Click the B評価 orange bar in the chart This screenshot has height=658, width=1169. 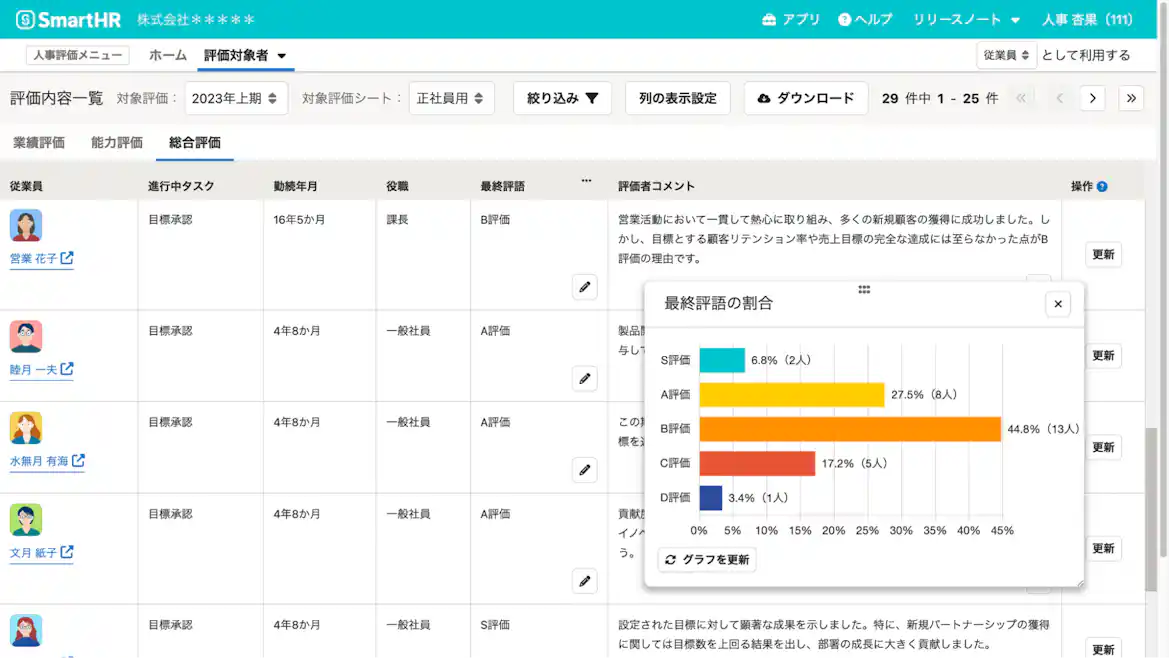point(850,428)
